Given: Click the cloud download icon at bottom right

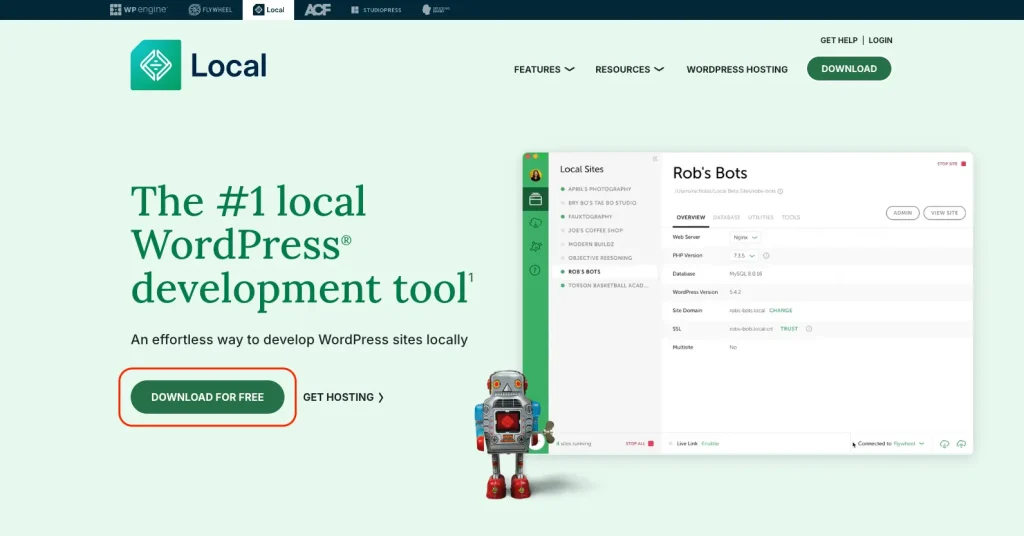Looking at the screenshot, I should click(x=944, y=444).
